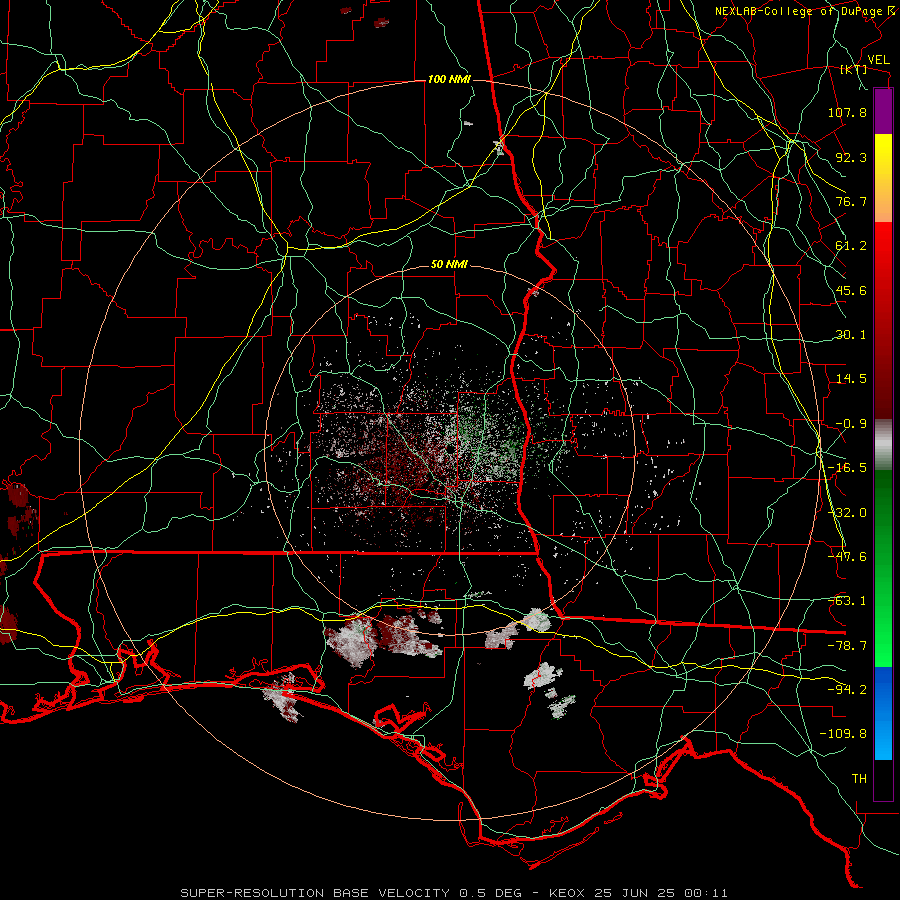The image size is (900, 900).
Task: Click the -32.0 velocity legend value
Action: [847, 513]
